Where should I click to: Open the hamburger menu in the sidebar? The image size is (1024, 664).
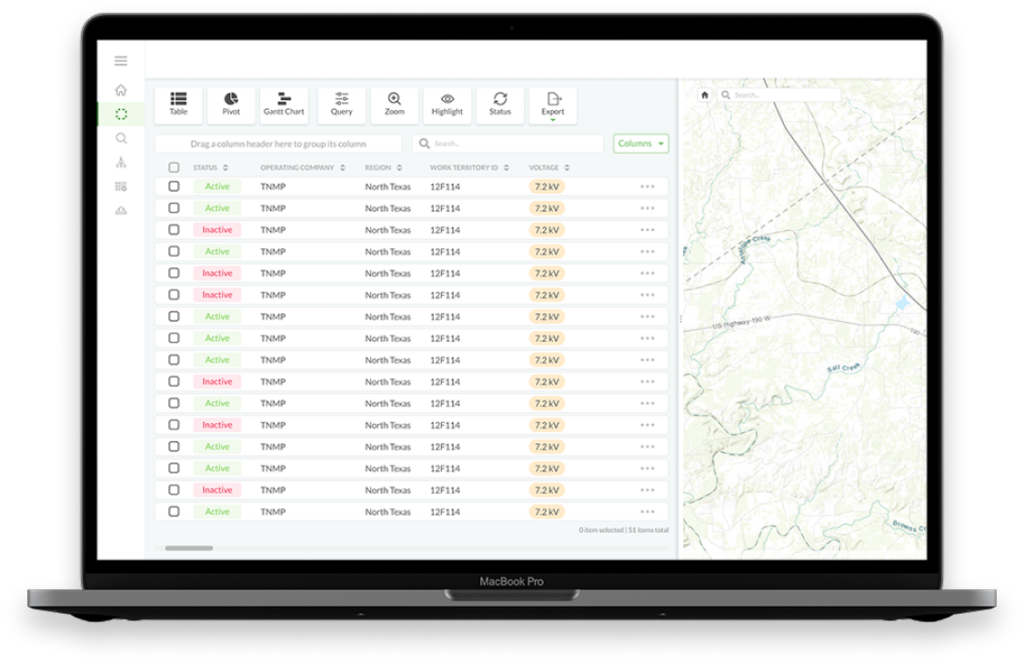click(x=121, y=61)
